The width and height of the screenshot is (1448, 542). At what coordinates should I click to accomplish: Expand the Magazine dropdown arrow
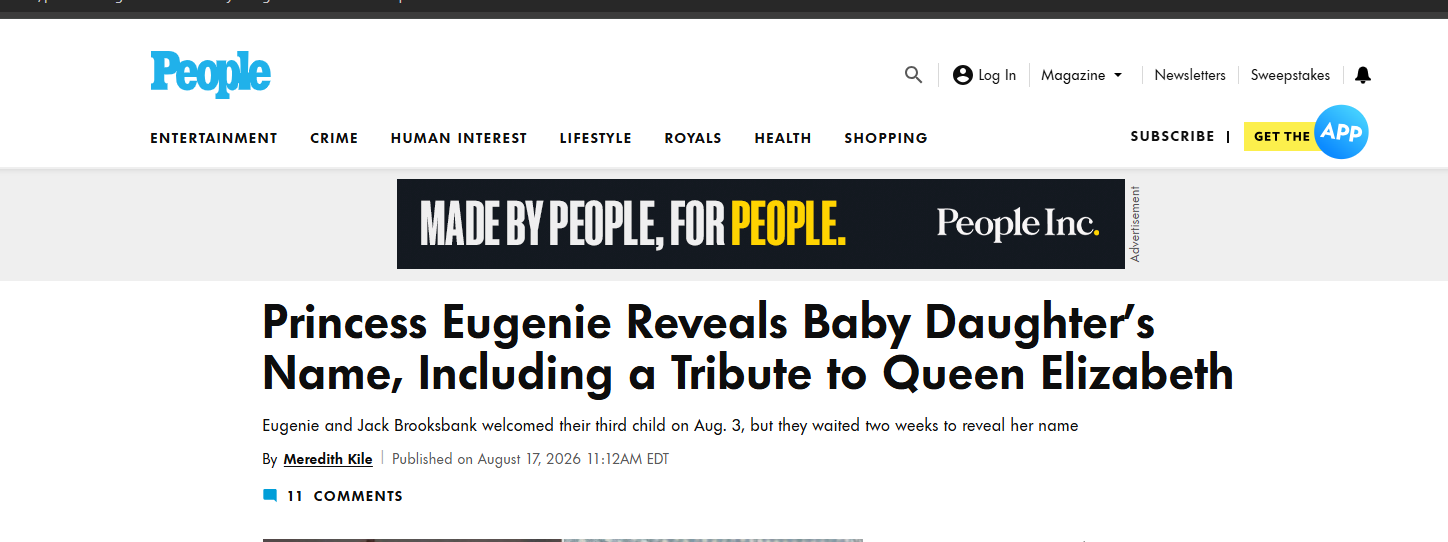tap(1118, 75)
